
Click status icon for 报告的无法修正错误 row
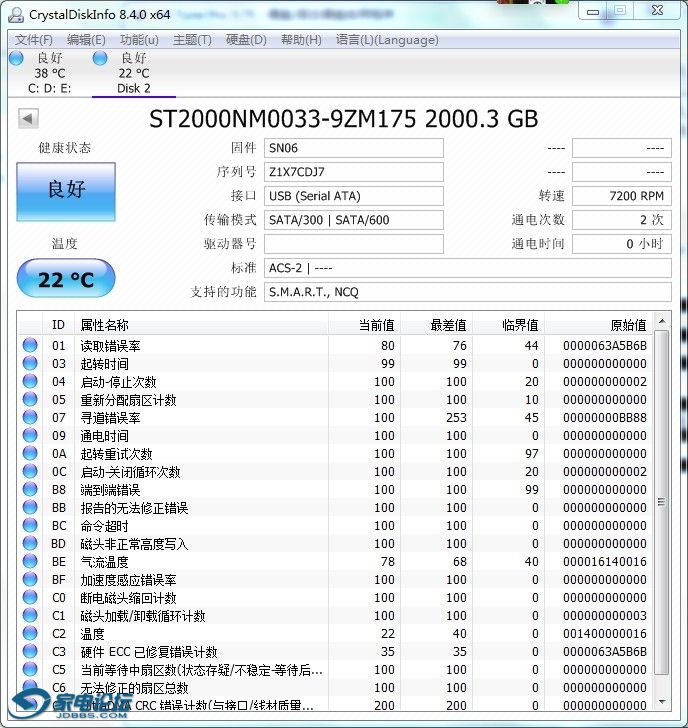30,507
